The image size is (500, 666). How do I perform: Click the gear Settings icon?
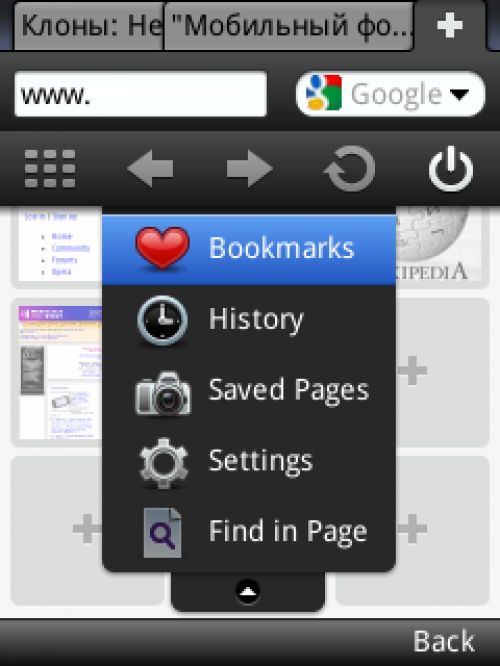click(164, 463)
